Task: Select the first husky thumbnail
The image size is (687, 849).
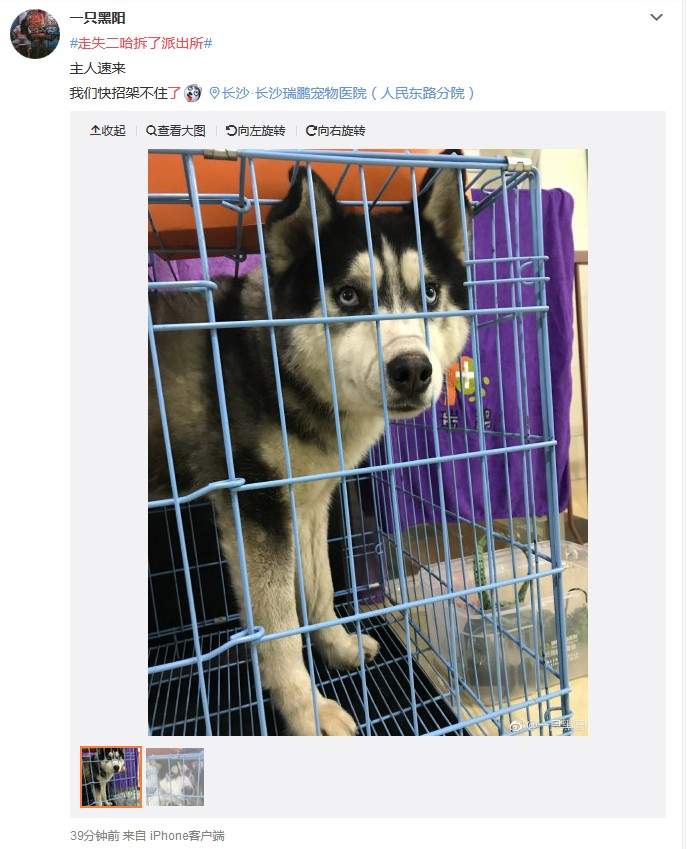Action: (111, 777)
